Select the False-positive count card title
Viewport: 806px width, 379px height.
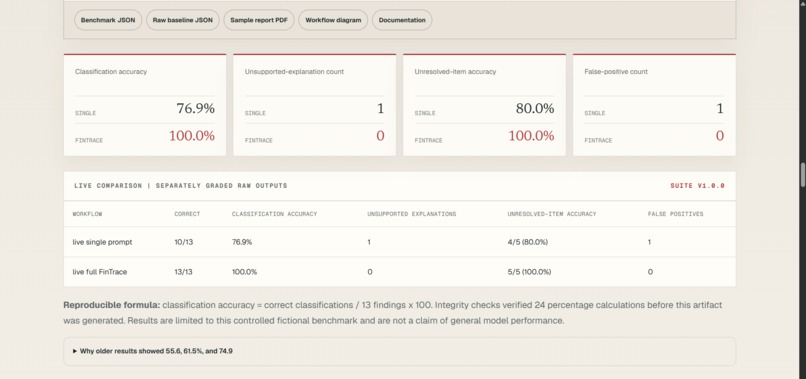pyautogui.click(x=616, y=71)
